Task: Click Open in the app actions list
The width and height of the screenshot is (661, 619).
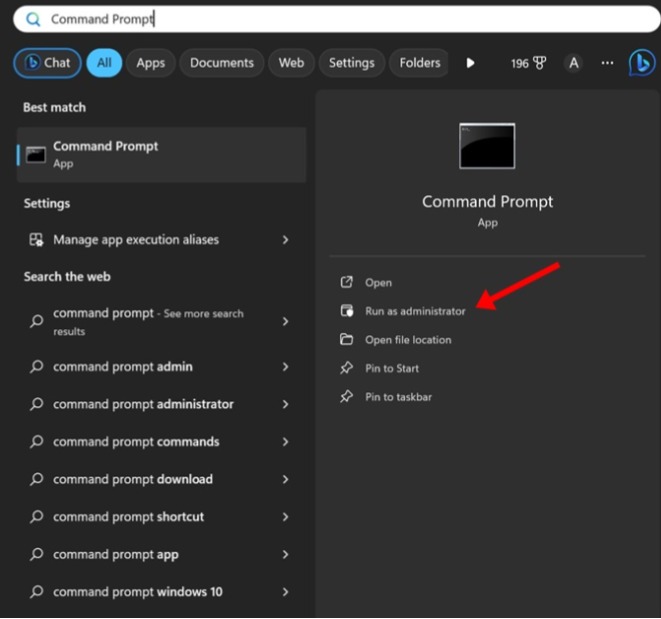Action: [x=378, y=283]
